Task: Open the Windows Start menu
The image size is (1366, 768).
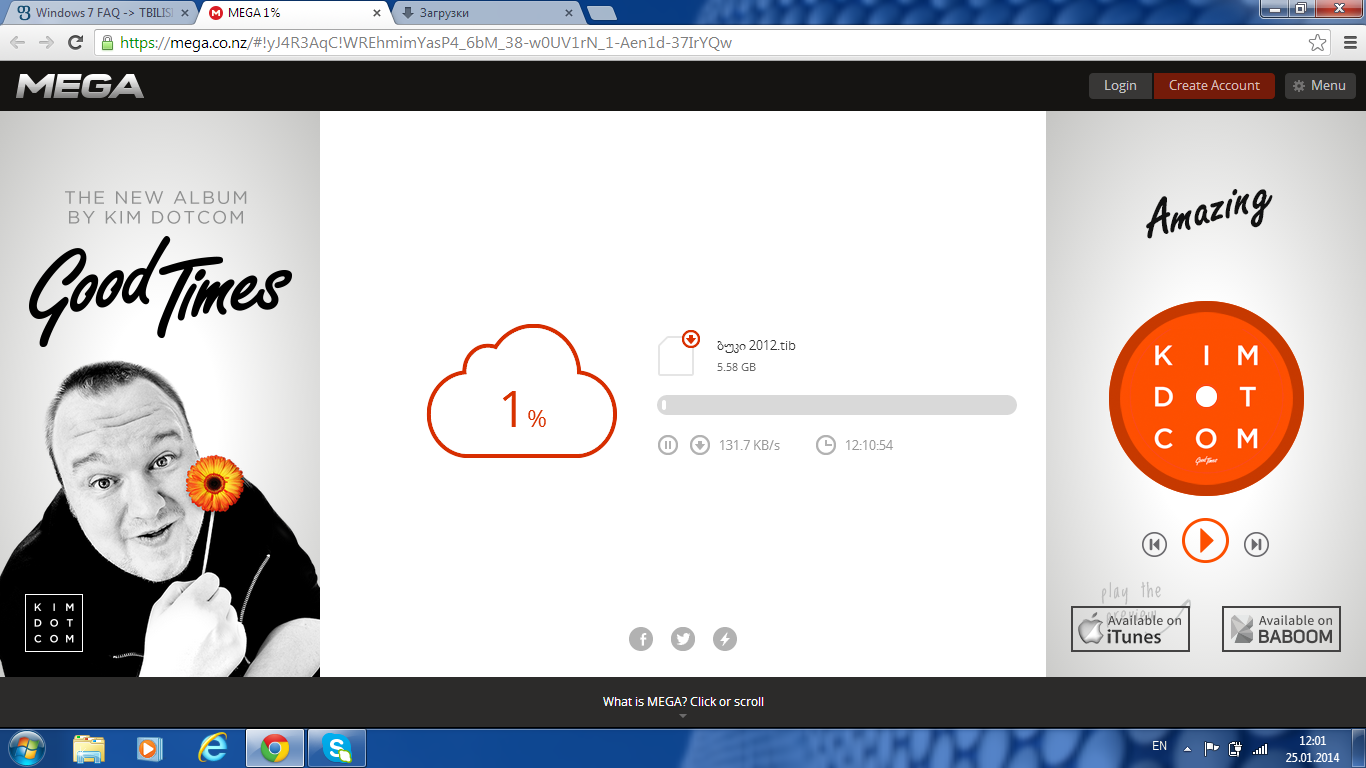Action: tap(25, 748)
